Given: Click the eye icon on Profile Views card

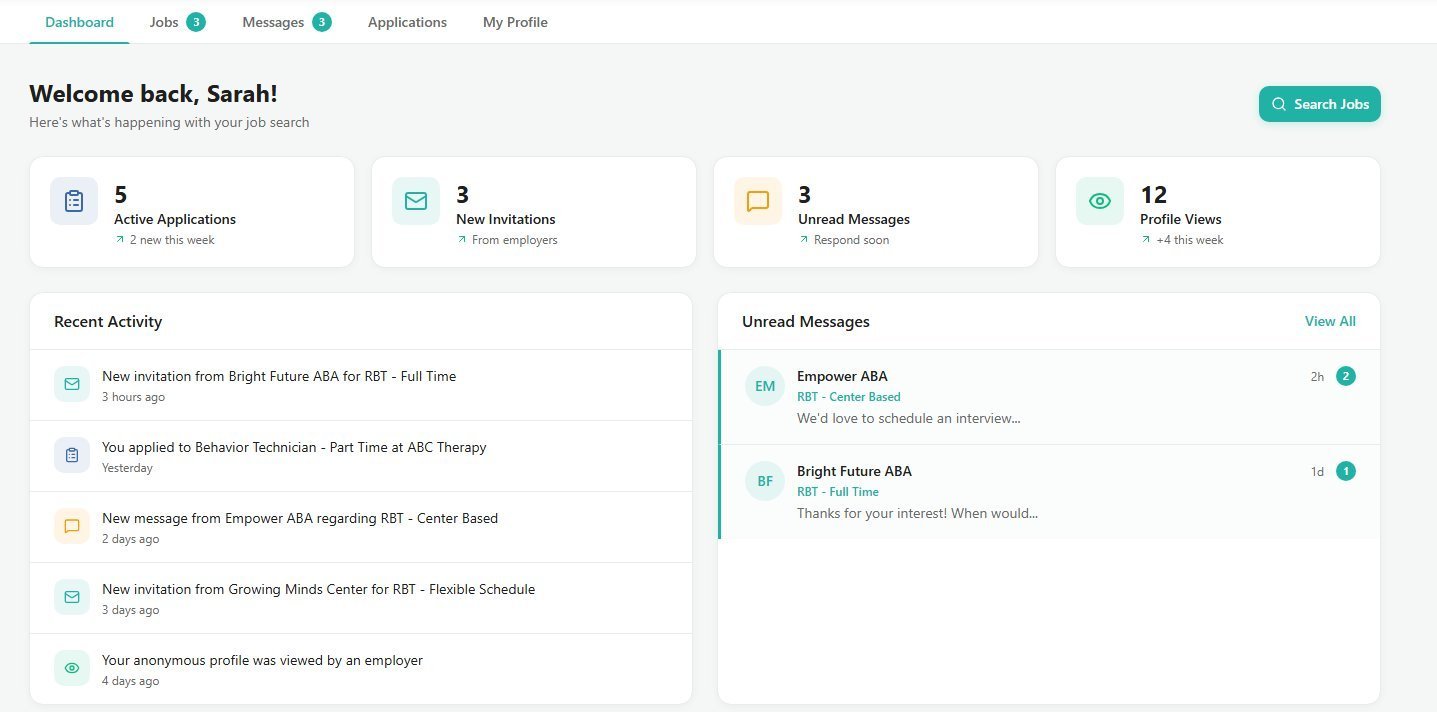Looking at the screenshot, I should click(x=1099, y=201).
